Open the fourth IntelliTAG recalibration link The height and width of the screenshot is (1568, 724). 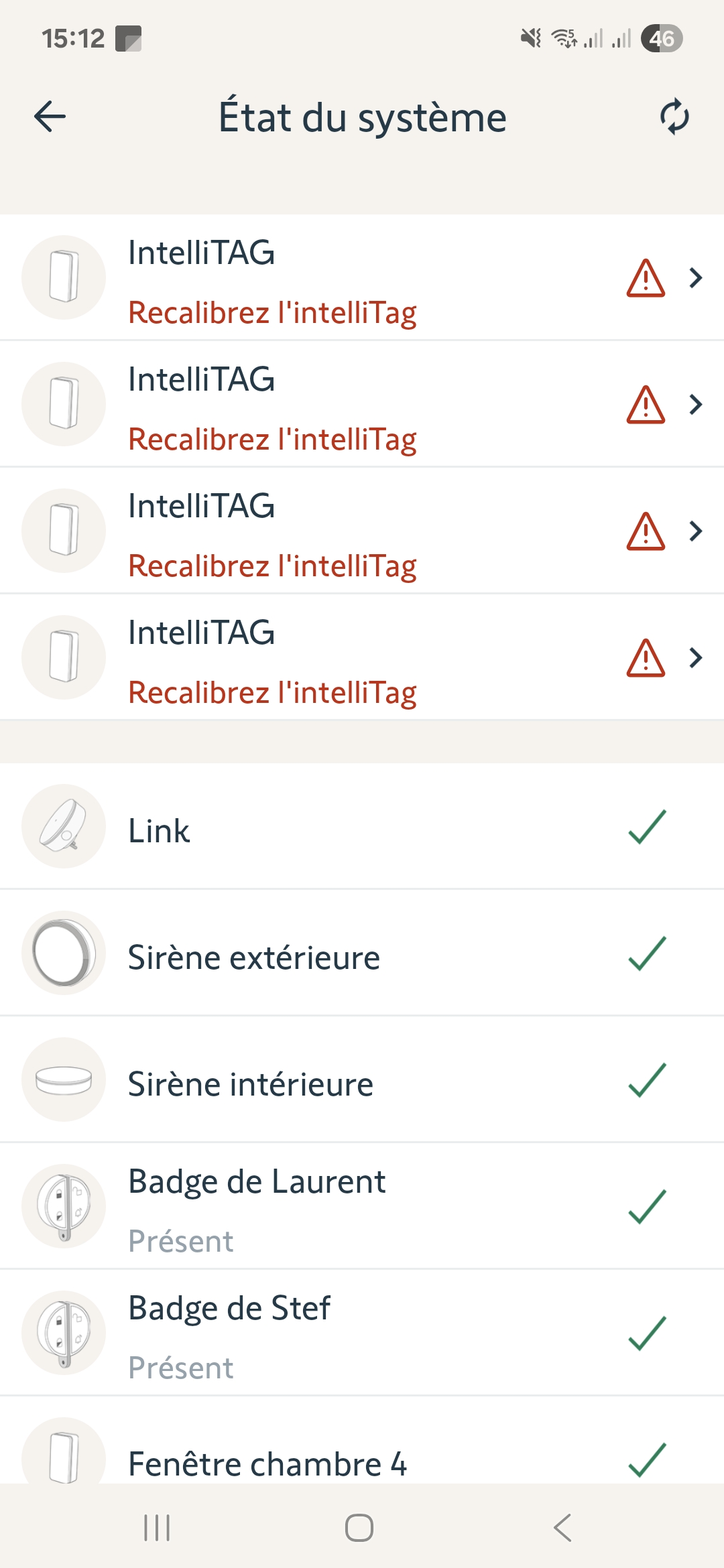pos(272,692)
